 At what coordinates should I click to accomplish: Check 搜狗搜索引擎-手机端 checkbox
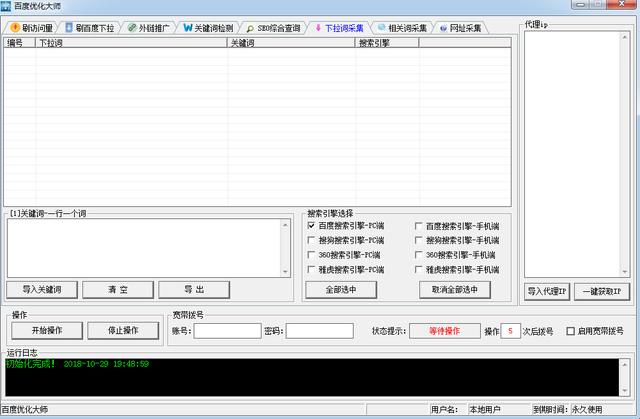[418, 240]
